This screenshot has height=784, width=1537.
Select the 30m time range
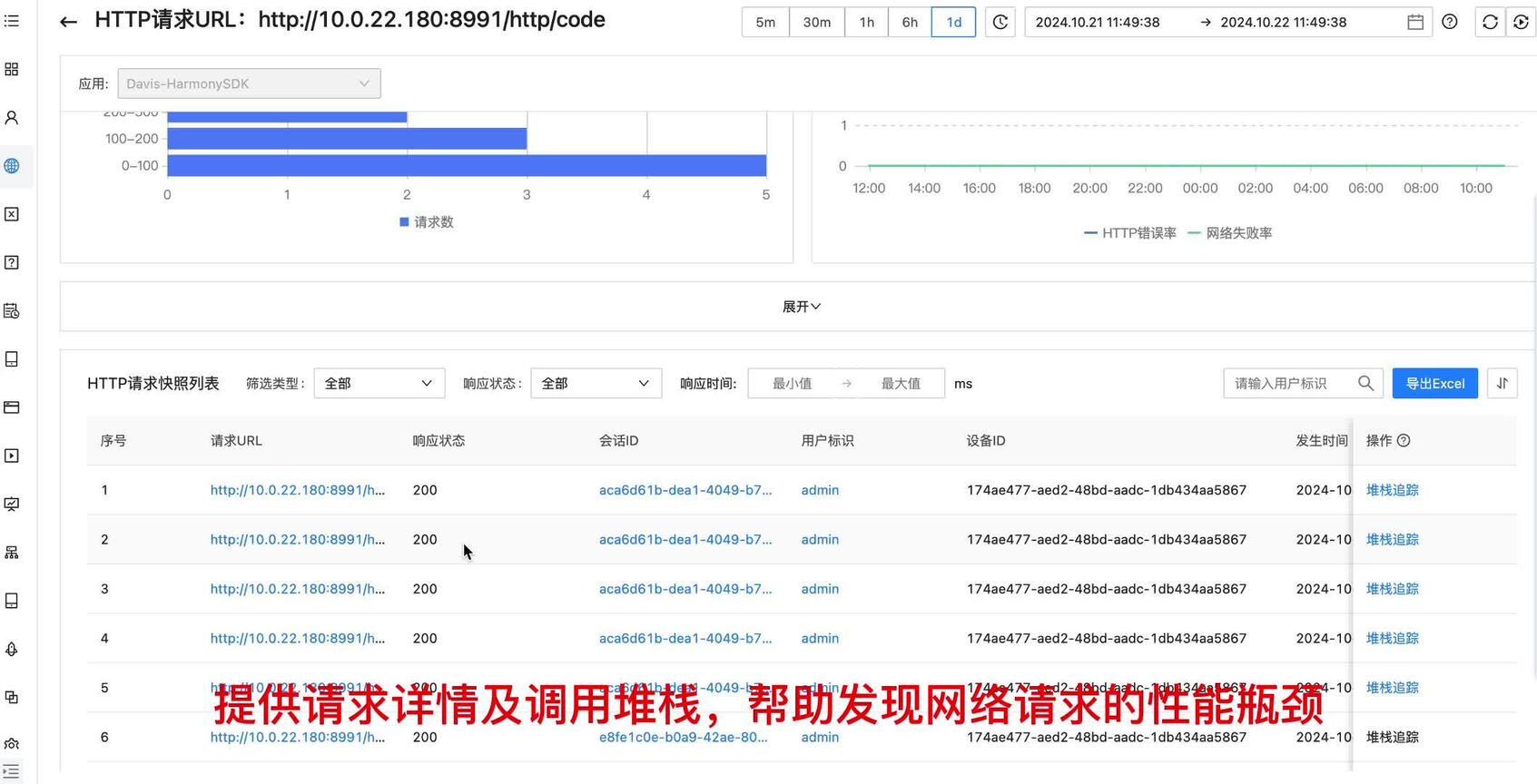[x=816, y=22]
